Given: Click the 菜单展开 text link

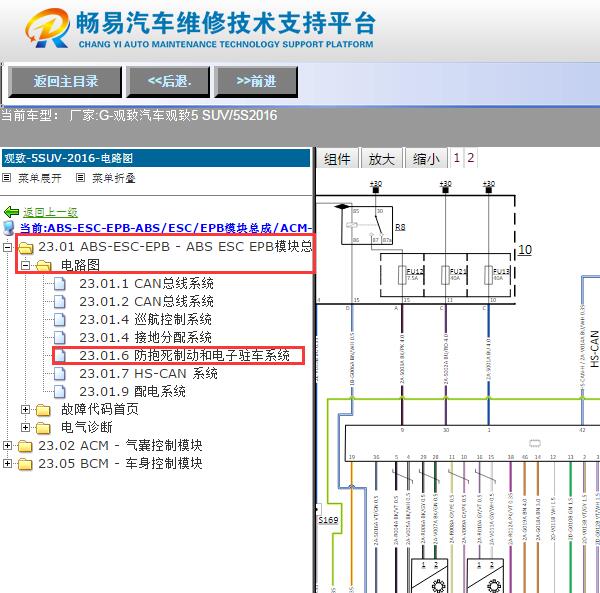Looking at the screenshot, I should pos(40,178).
